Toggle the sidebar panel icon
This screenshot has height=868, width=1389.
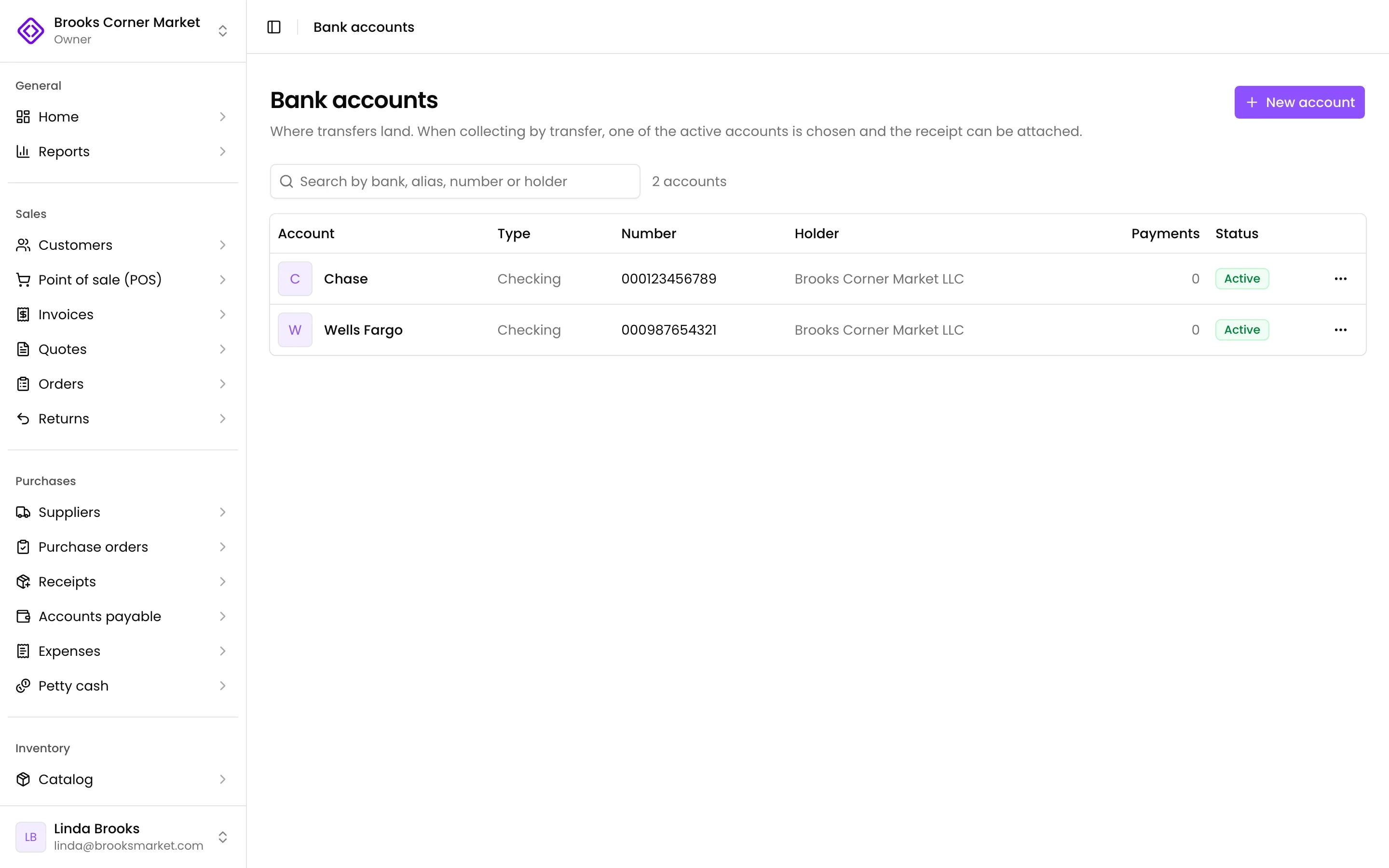coord(274,27)
